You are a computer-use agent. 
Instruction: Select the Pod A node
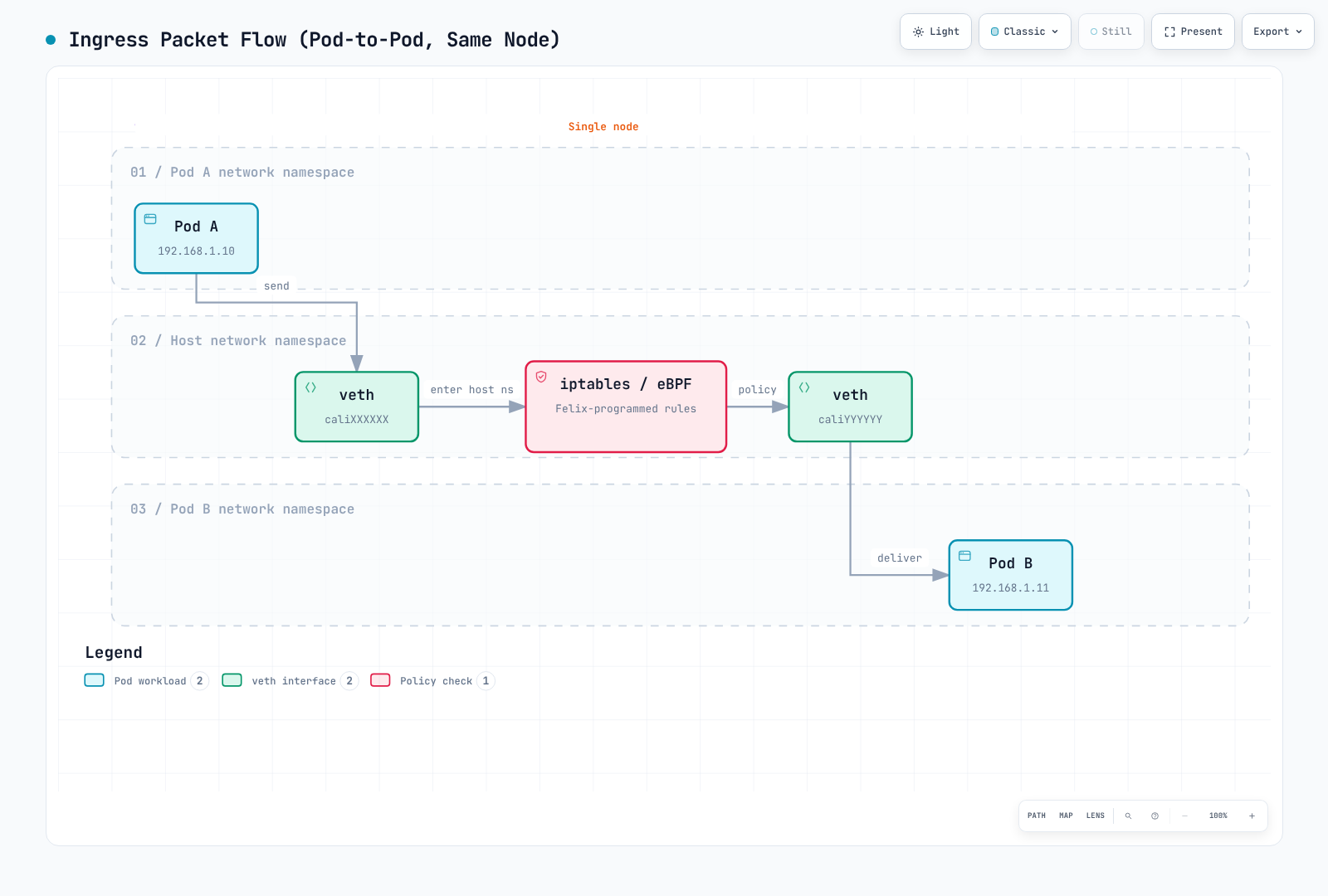pyautogui.click(x=197, y=238)
